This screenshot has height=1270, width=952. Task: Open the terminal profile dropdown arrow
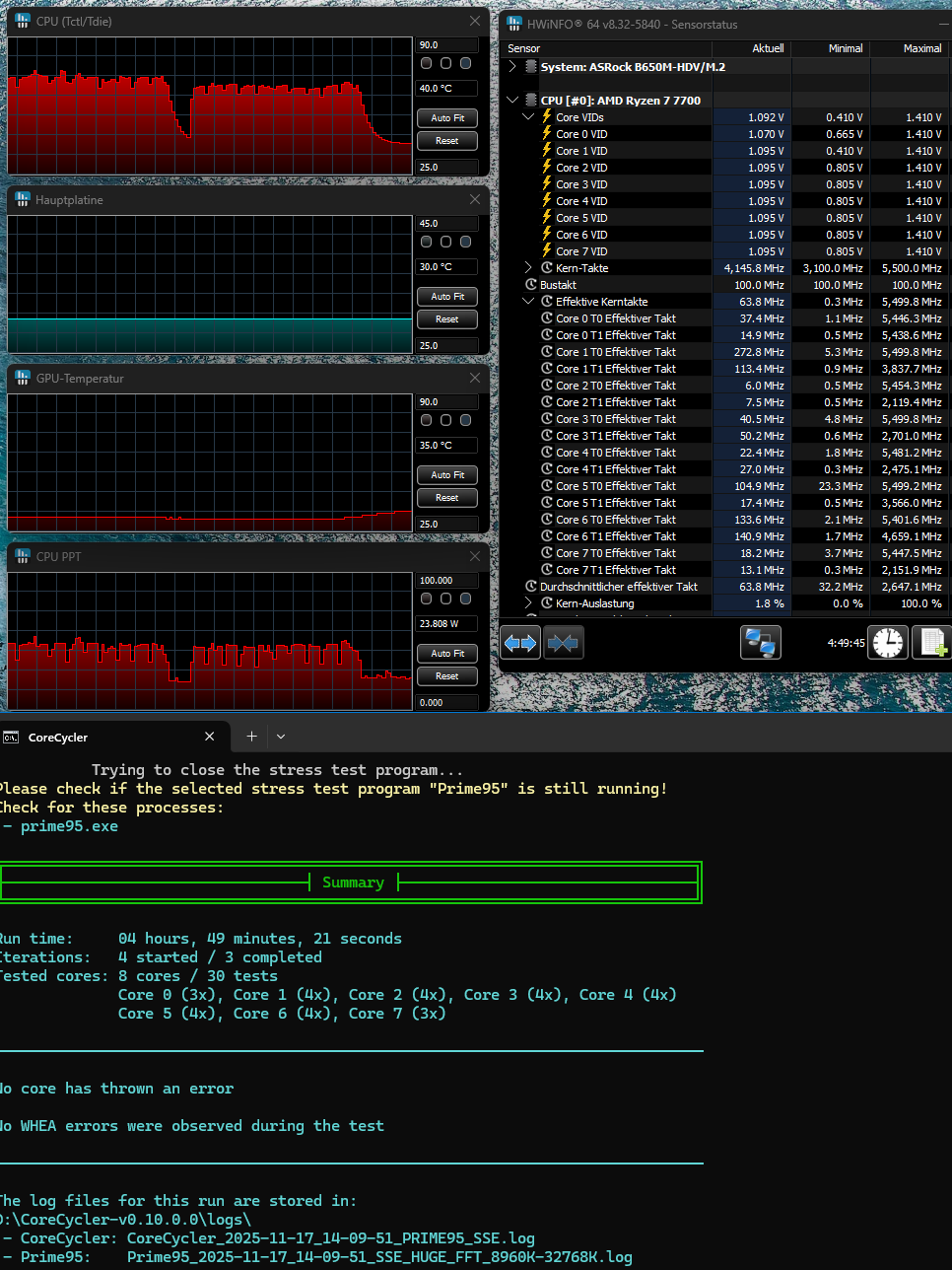[281, 737]
